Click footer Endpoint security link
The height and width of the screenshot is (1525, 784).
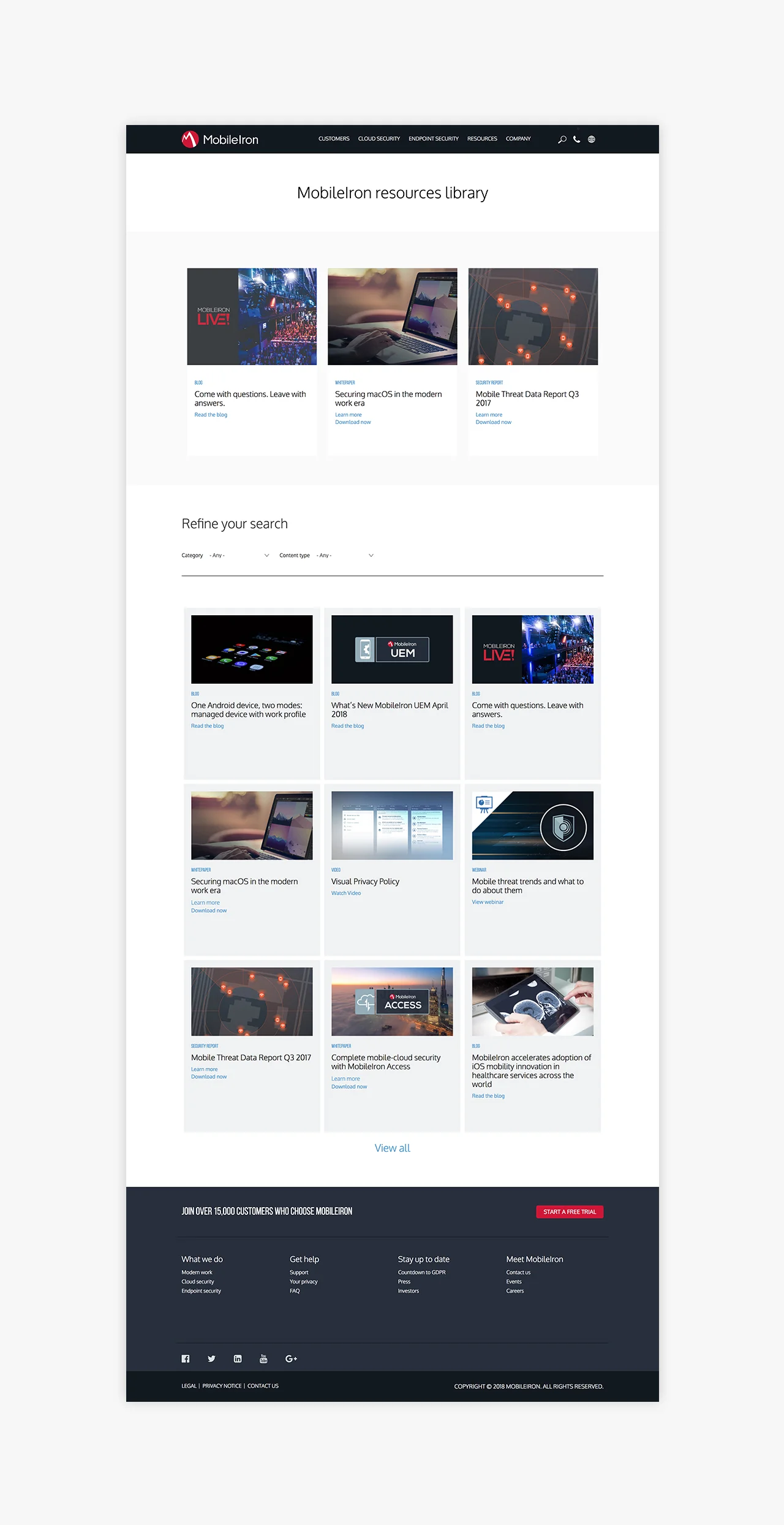201,1291
